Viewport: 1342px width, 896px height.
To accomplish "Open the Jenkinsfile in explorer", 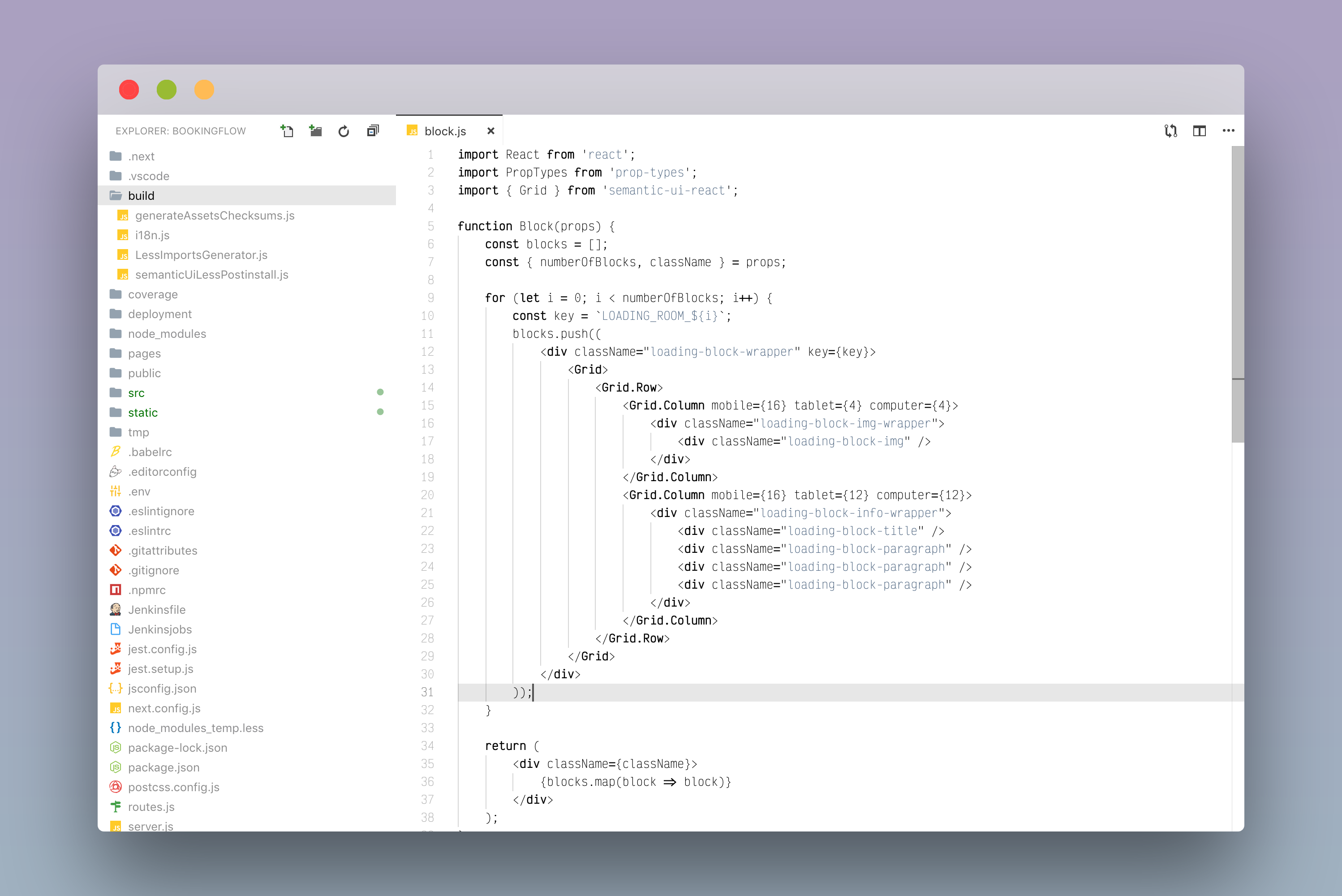I will click(156, 610).
